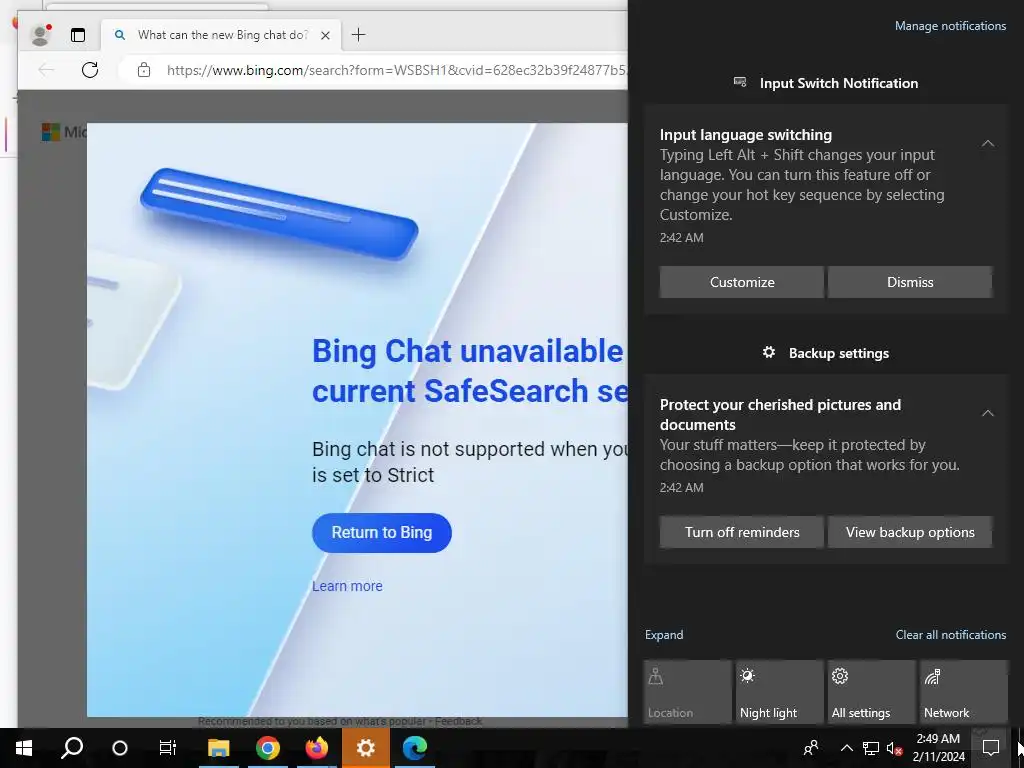
Task: Open Manage notifications link
Action: click(950, 26)
